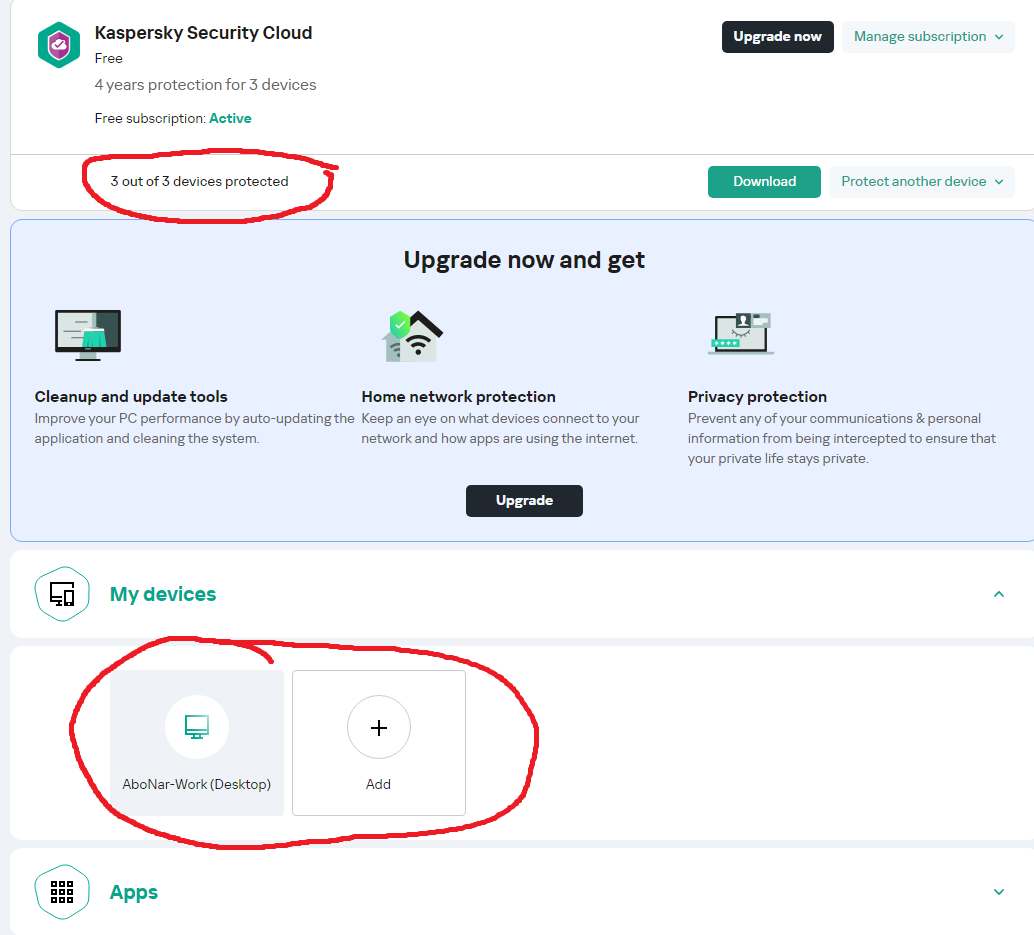Click the Kaspersky Security Cloud title
The width and height of the screenshot is (1034, 935).
pos(203,33)
